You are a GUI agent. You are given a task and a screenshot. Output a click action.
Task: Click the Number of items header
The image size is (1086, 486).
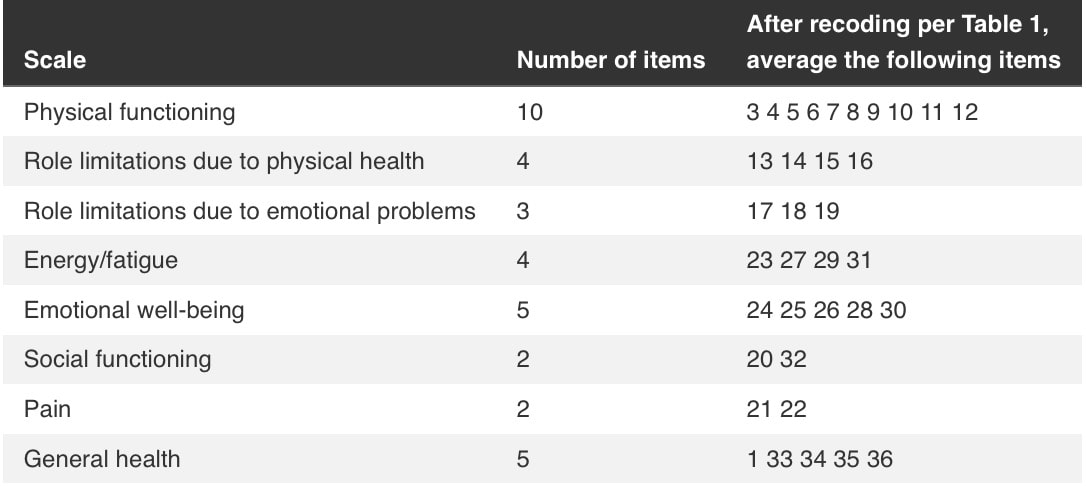tap(611, 60)
